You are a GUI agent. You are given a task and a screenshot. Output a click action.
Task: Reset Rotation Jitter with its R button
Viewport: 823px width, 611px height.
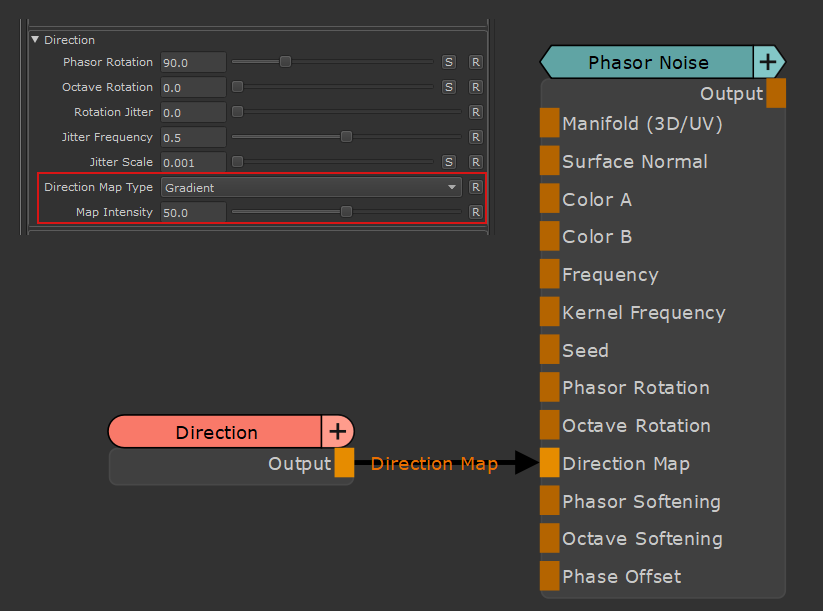(476, 112)
